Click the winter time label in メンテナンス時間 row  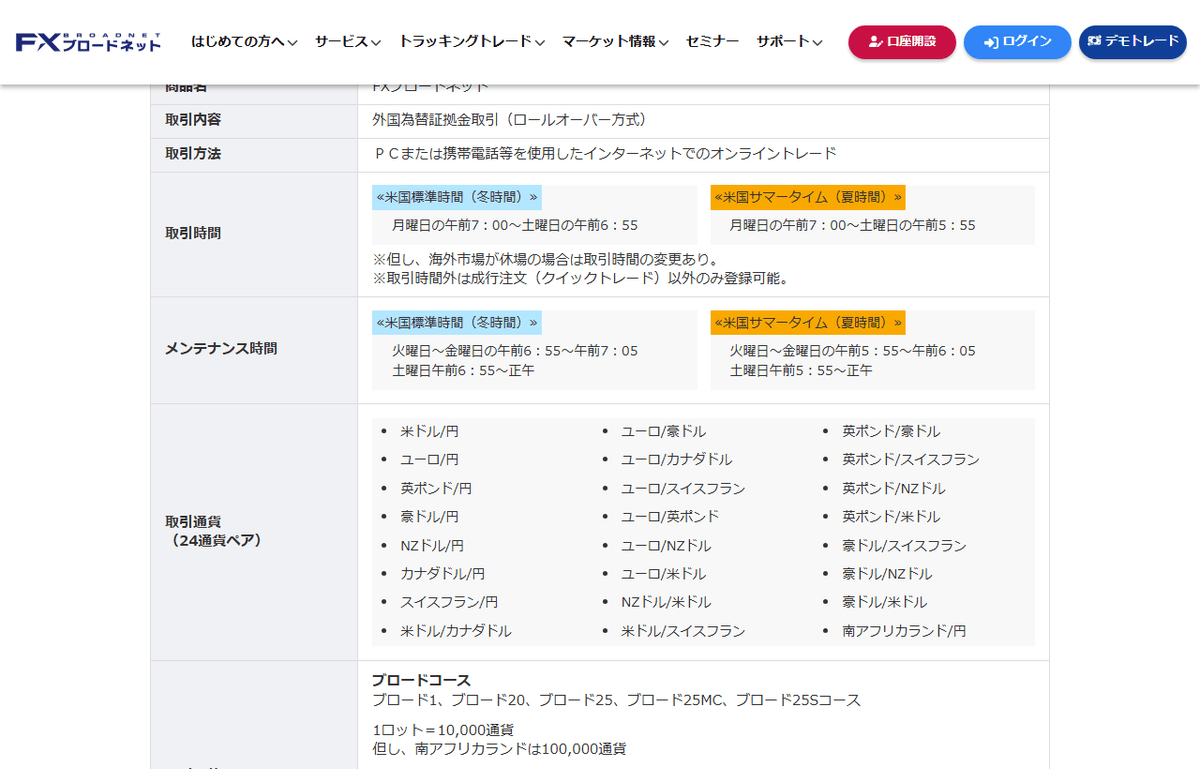pyautogui.click(x=456, y=322)
